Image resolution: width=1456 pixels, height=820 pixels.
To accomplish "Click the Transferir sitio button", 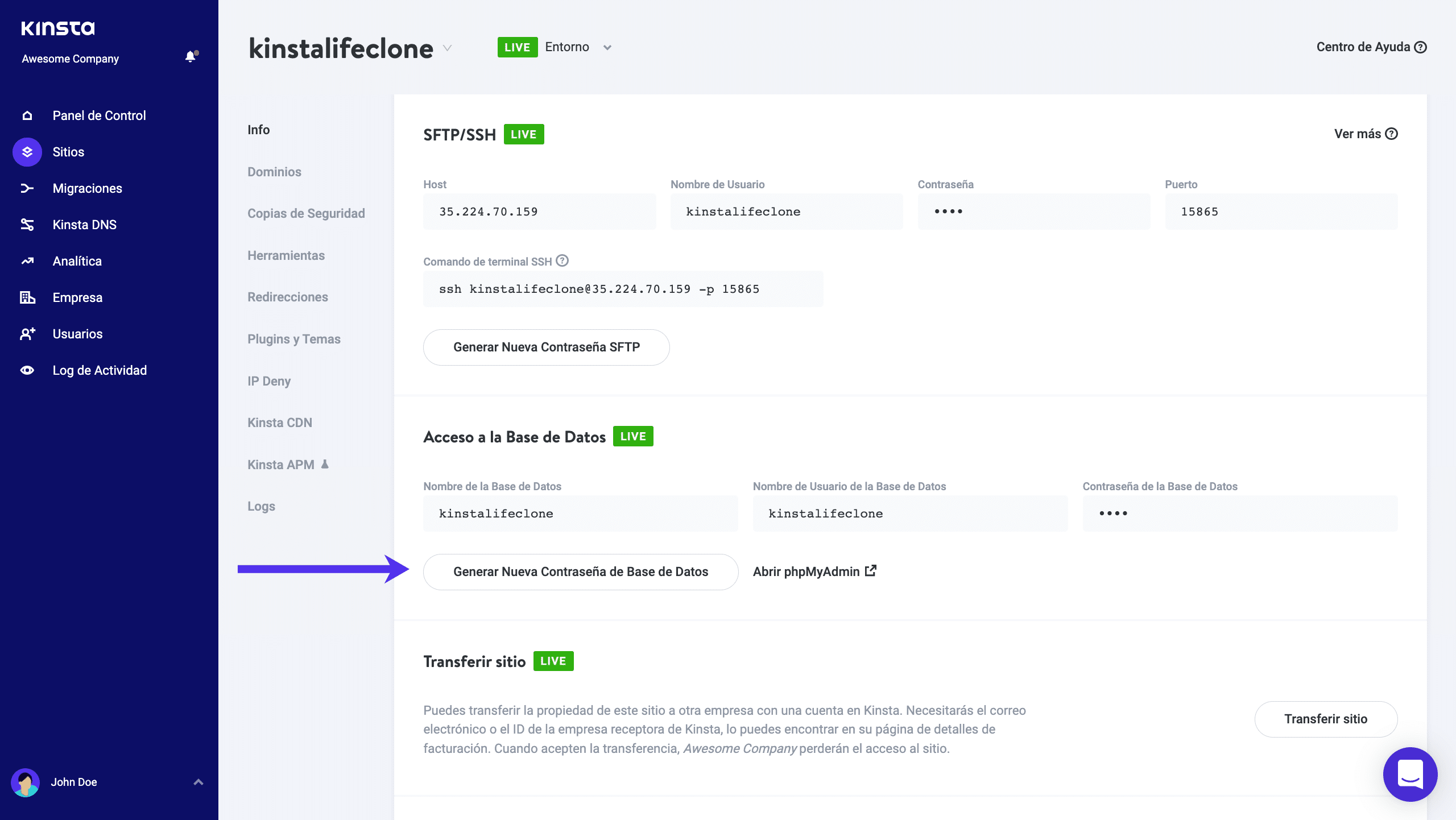I will coord(1325,719).
